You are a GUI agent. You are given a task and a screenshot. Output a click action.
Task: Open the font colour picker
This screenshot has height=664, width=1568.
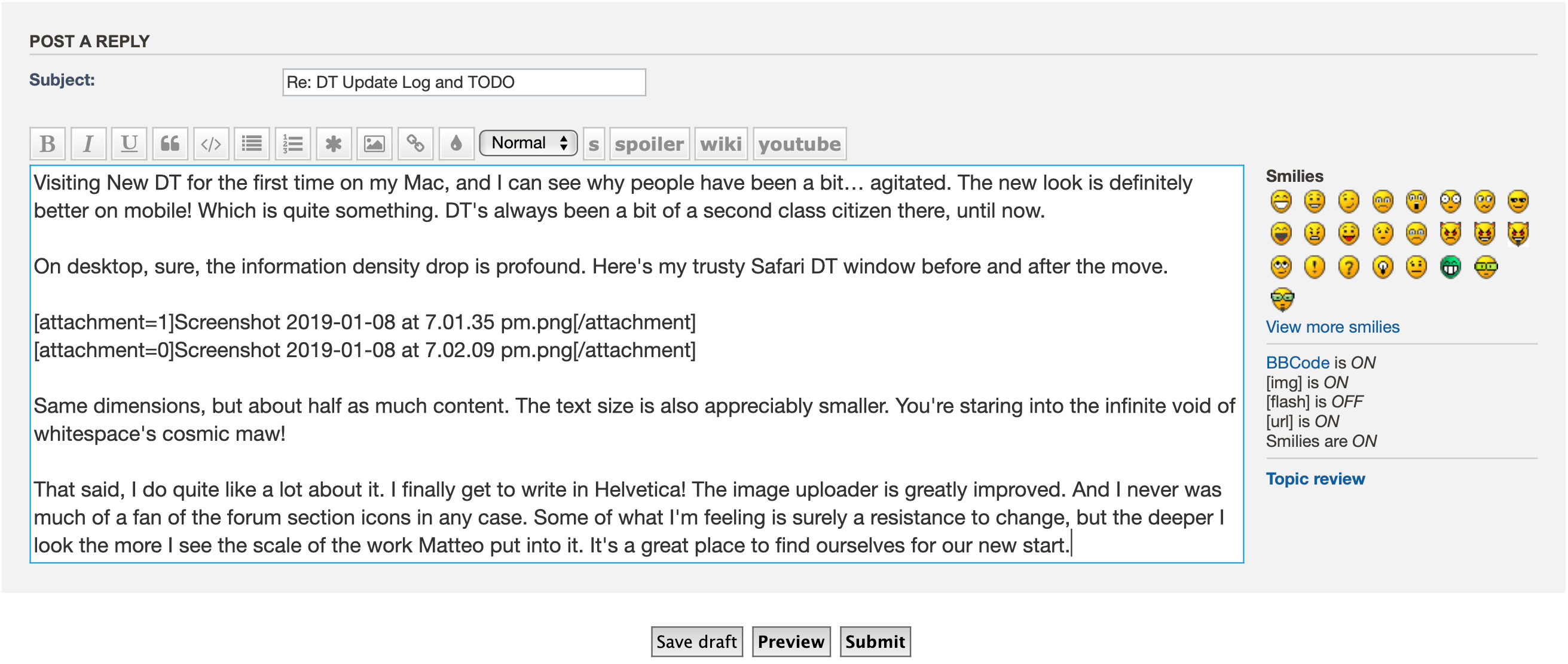click(456, 144)
